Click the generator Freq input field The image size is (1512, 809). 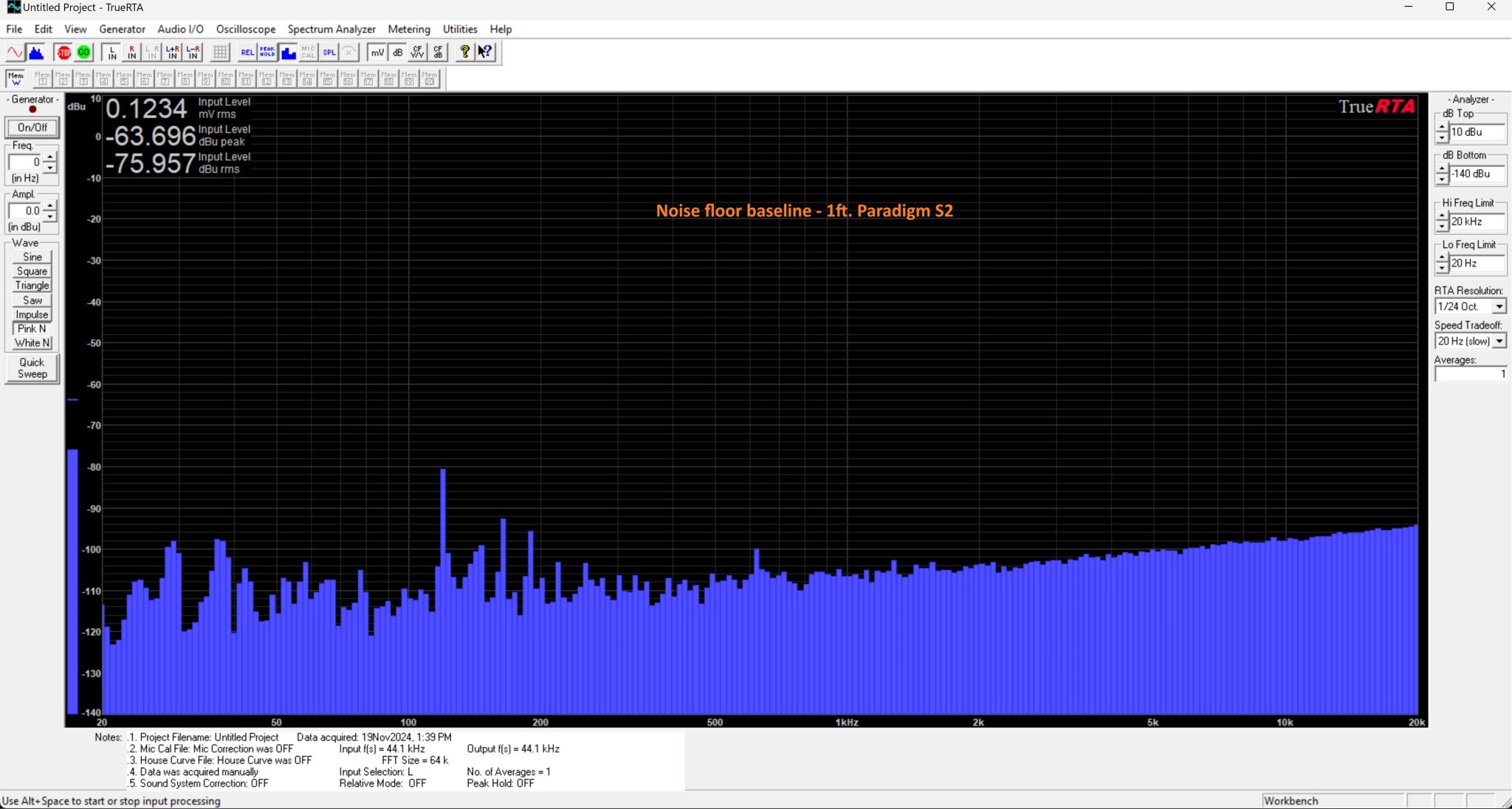coord(25,162)
